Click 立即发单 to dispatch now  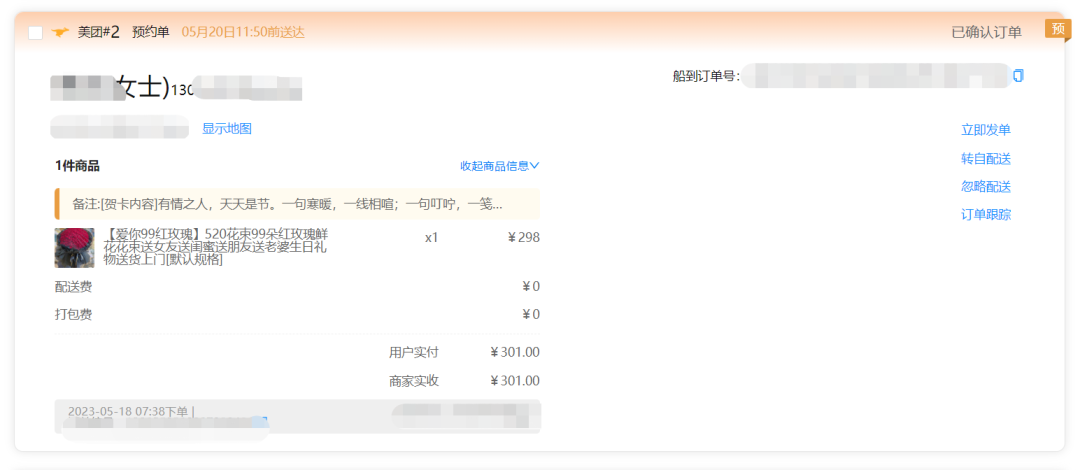tap(986, 130)
